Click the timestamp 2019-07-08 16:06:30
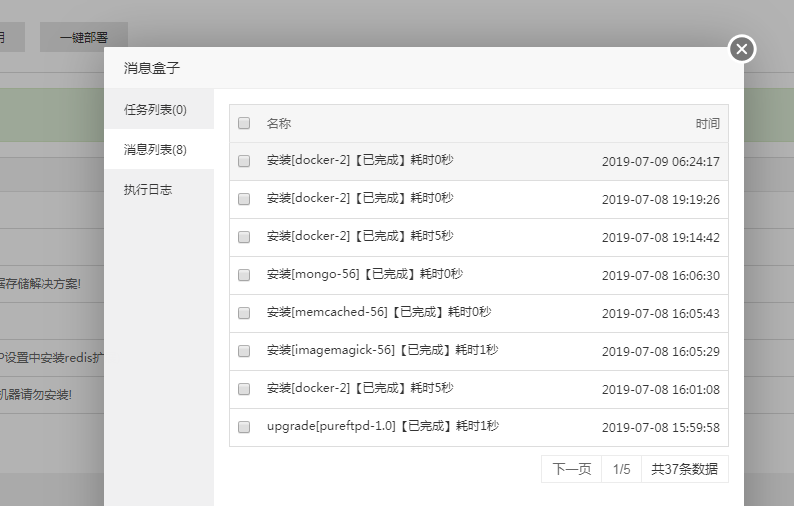 pos(660,276)
